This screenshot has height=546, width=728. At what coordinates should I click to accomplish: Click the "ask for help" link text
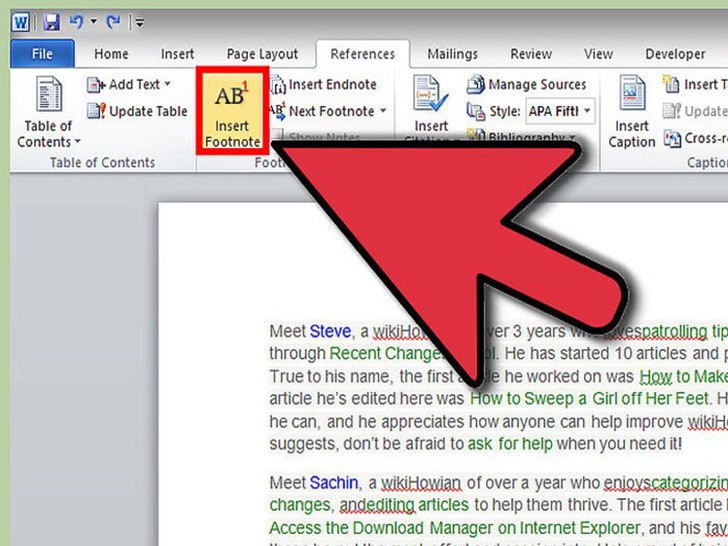tap(510, 444)
